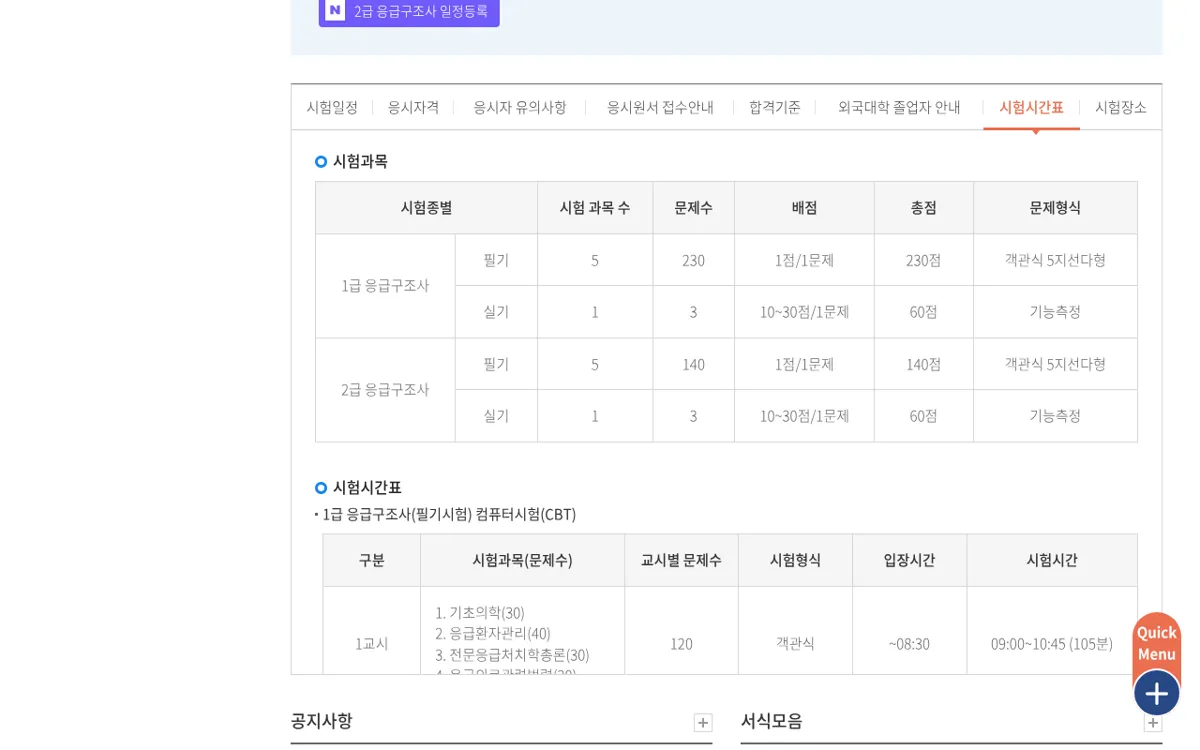Click the 1교시 cell in timetable
1200x750 pixels.
click(372, 644)
